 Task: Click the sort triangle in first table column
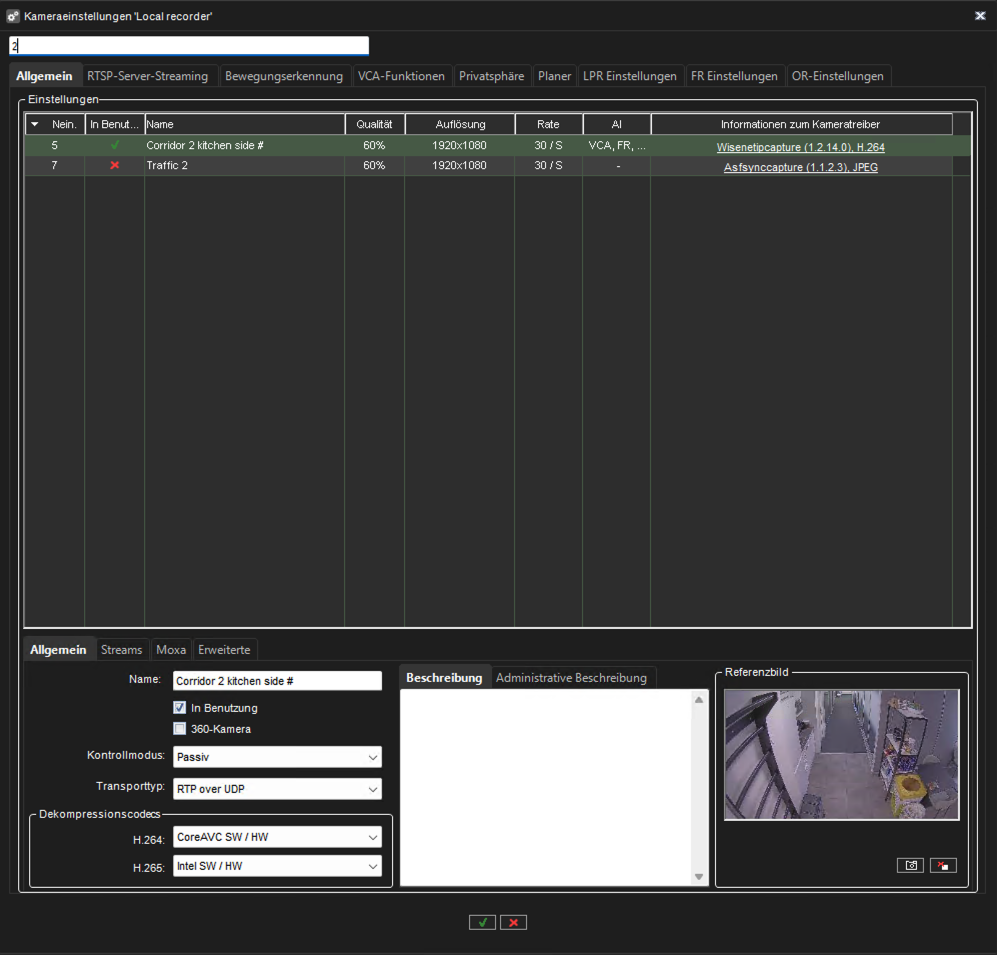(x=34, y=124)
